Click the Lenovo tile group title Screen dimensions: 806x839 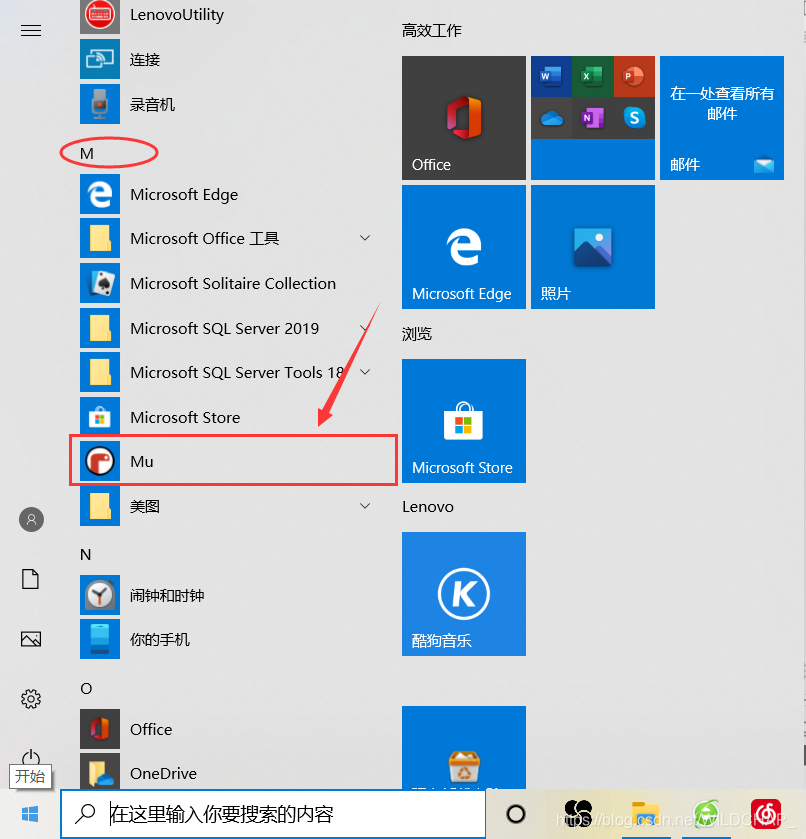428,507
